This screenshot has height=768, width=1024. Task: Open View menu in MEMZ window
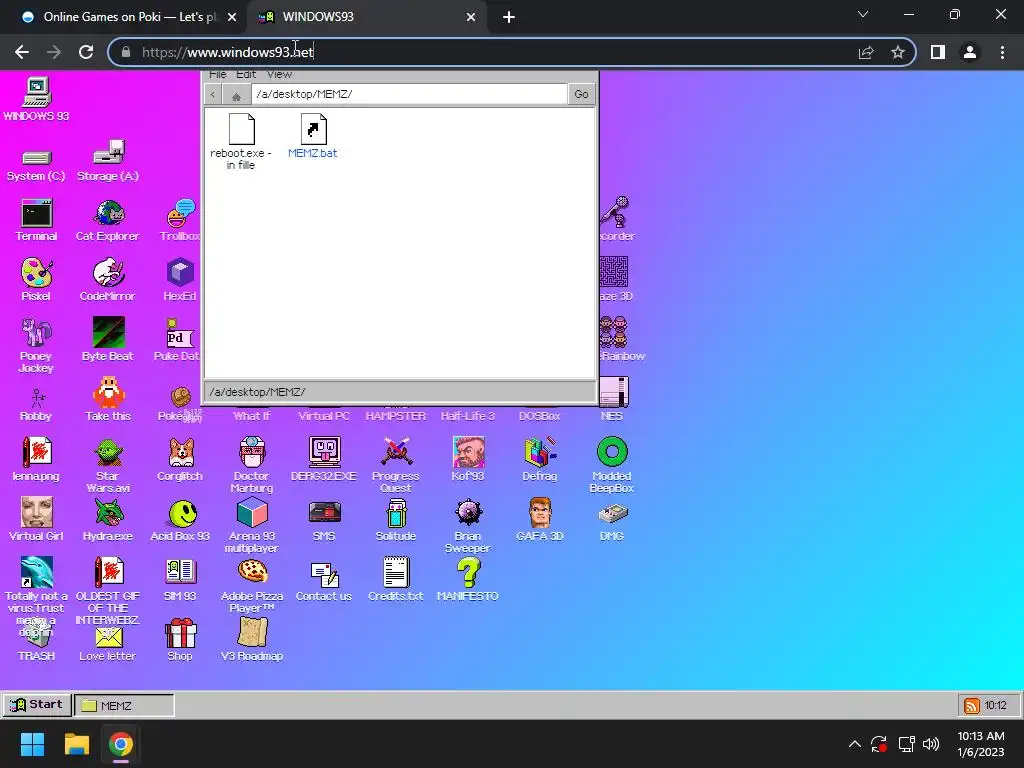[279, 74]
